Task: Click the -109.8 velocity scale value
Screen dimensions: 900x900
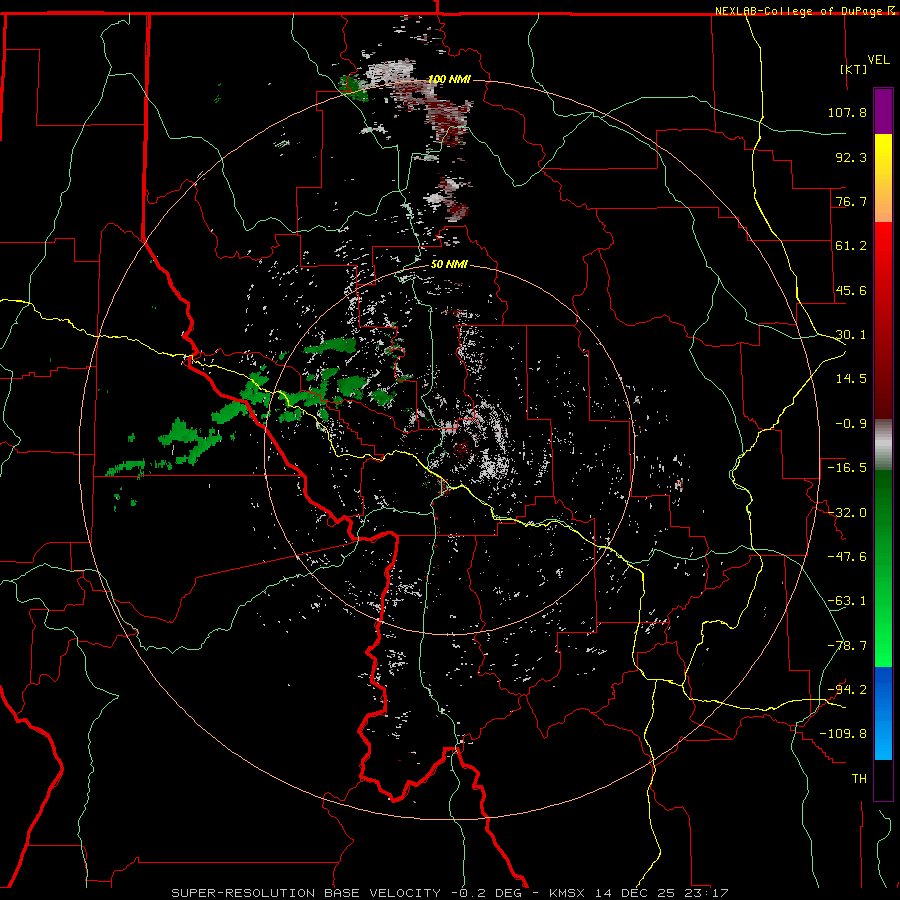Action: (x=843, y=734)
